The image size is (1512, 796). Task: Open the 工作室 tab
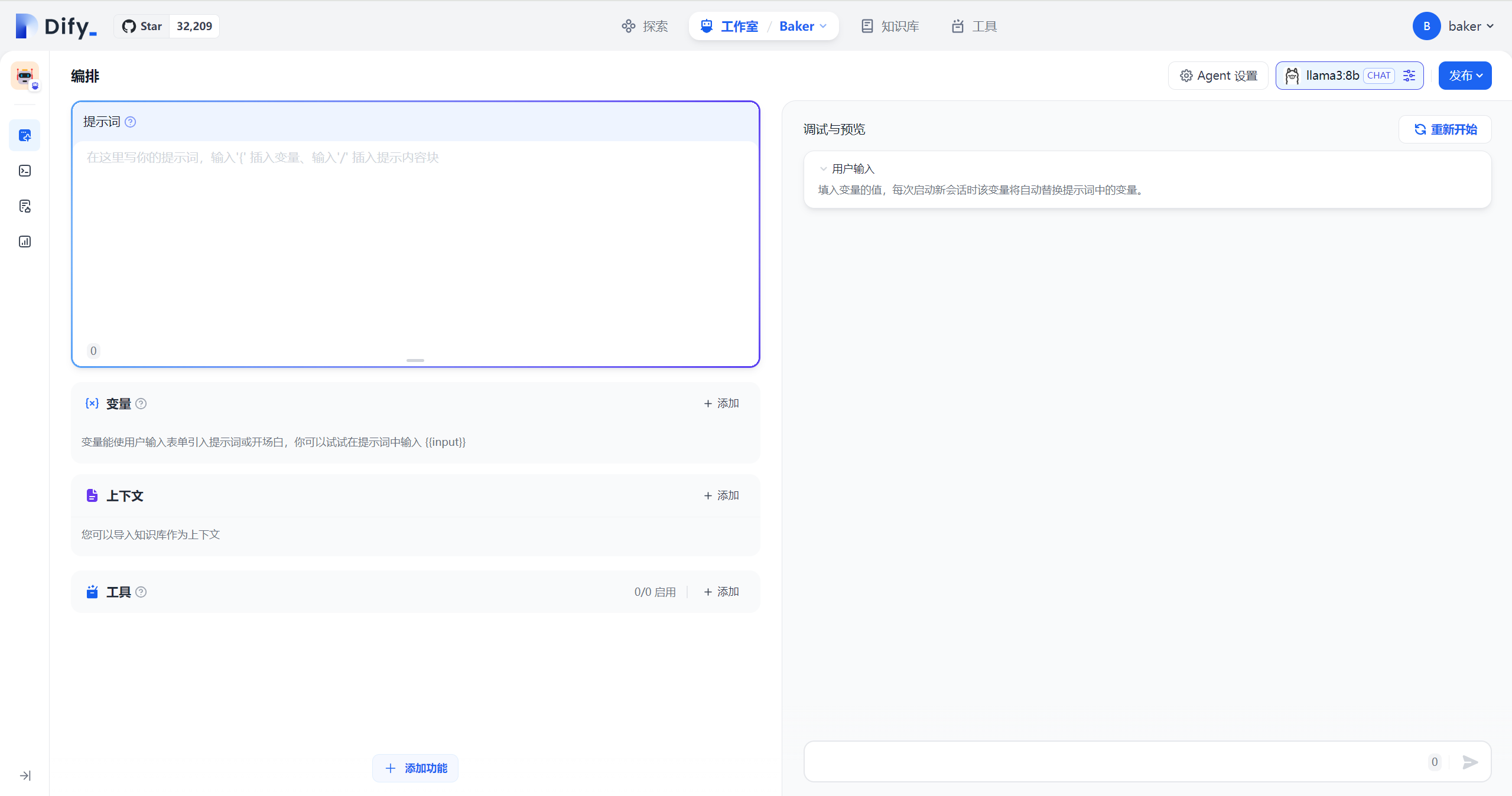coord(729,26)
